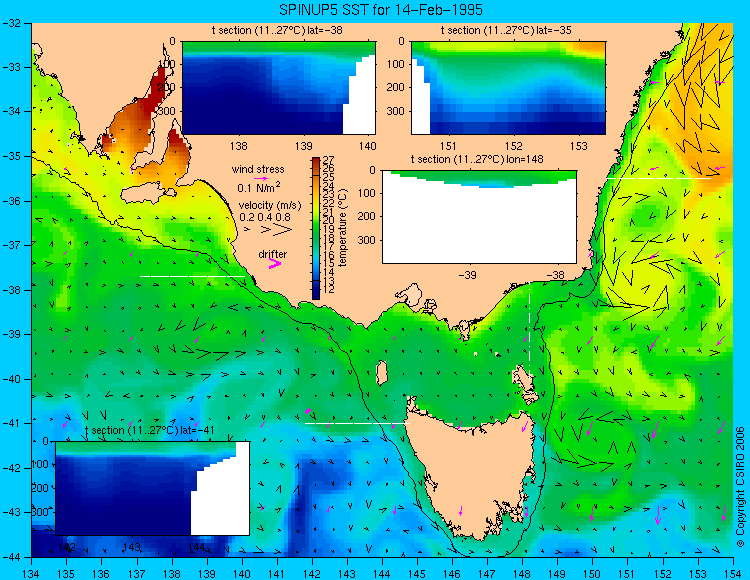The height and width of the screenshot is (580, 750).
Task: Click the 'drifter' legend label
Action: pos(273,254)
